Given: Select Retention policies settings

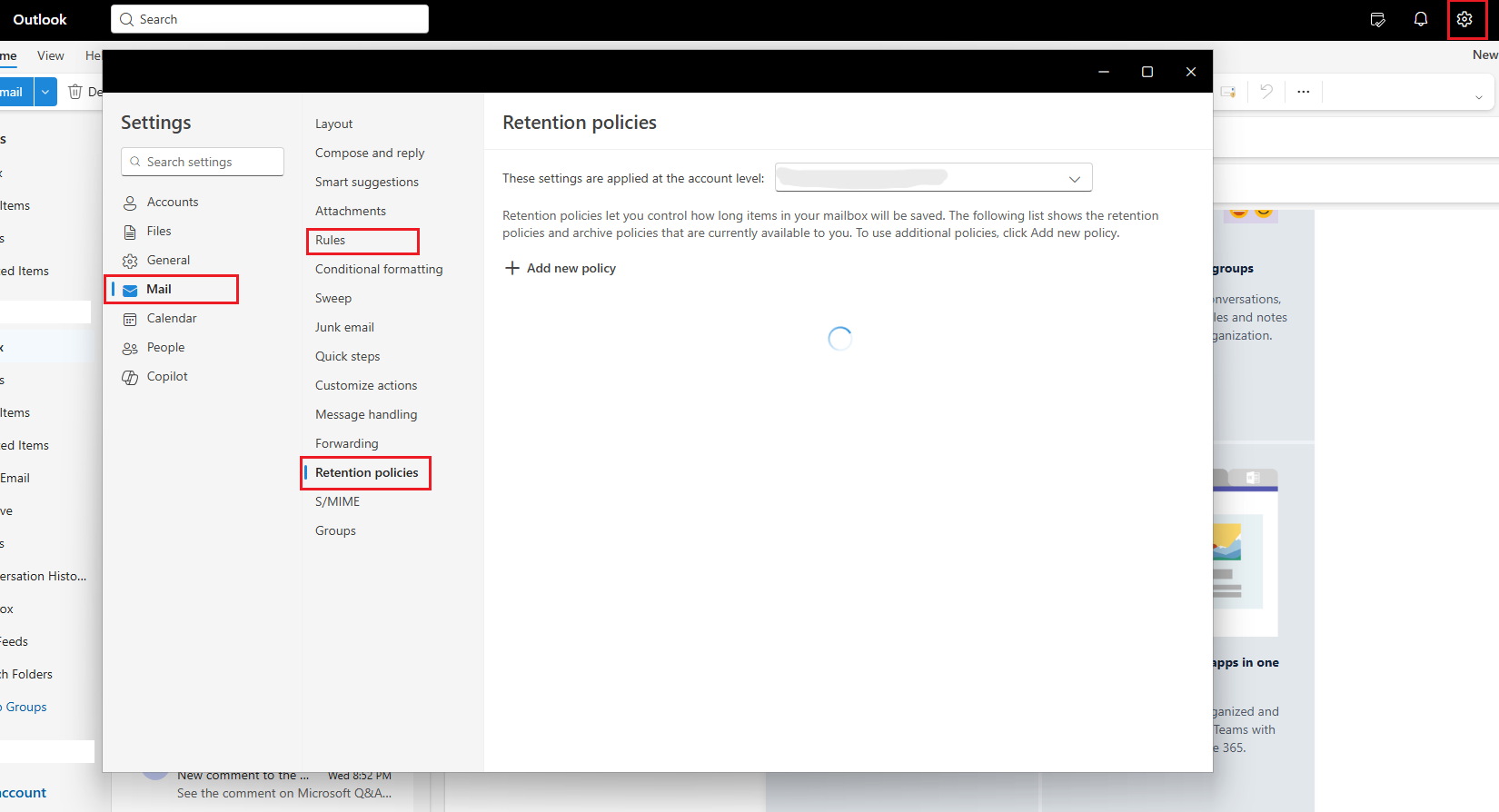Looking at the screenshot, I should [366, 472].
